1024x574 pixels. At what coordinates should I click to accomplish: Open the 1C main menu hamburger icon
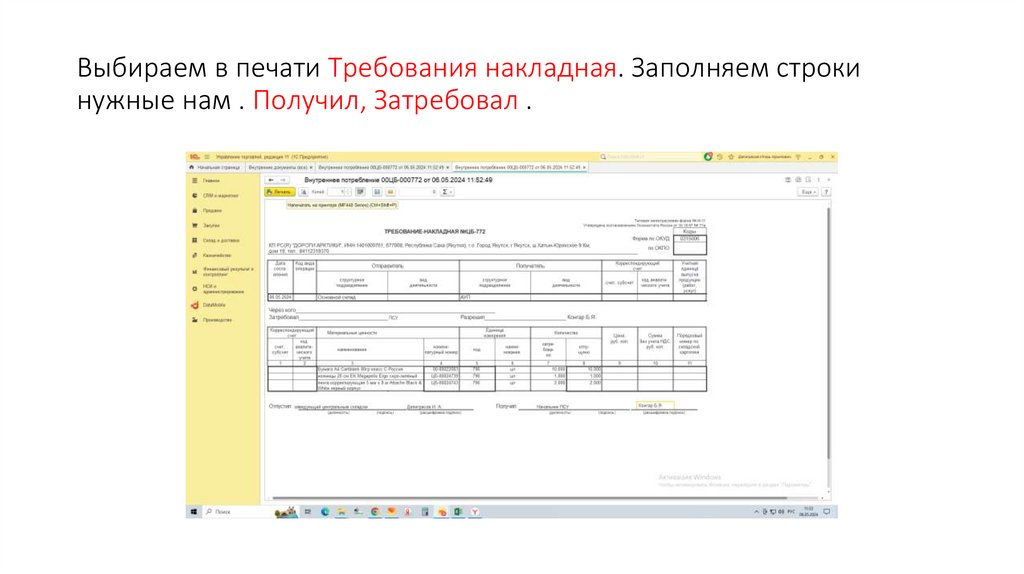[x=207, y=157]
